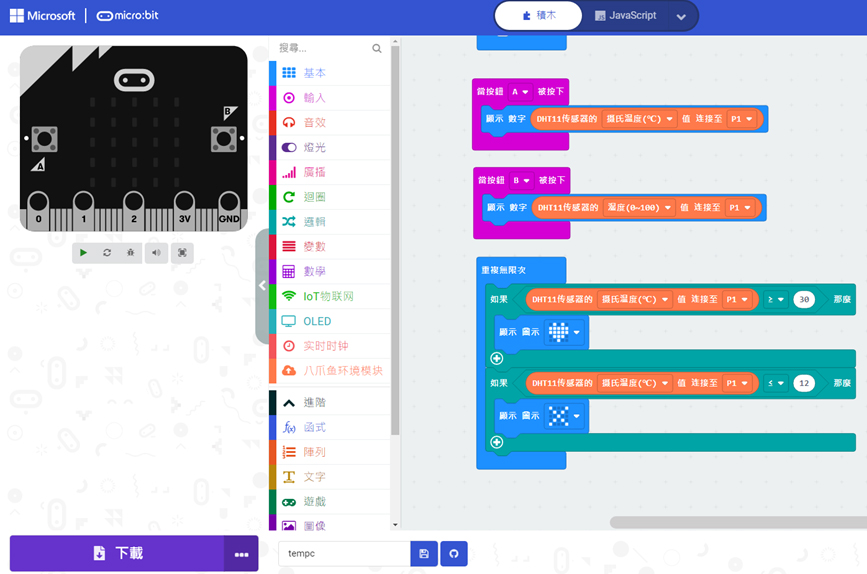
Task: Select the 積木 blocks tab
Action: (x=540, y=16)
